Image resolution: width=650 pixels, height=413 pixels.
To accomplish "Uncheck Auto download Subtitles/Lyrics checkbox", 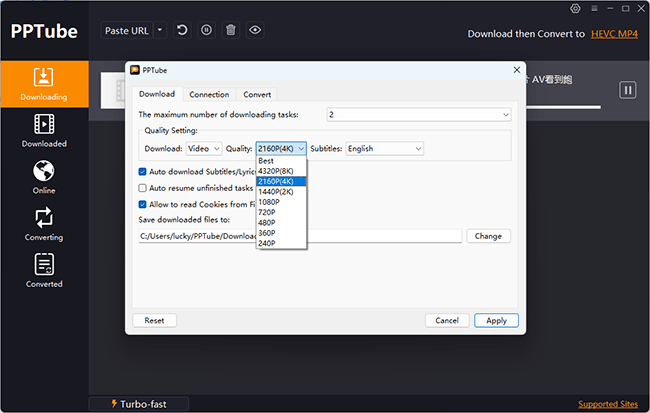I will pyautogui.click(x=143, y=171).
